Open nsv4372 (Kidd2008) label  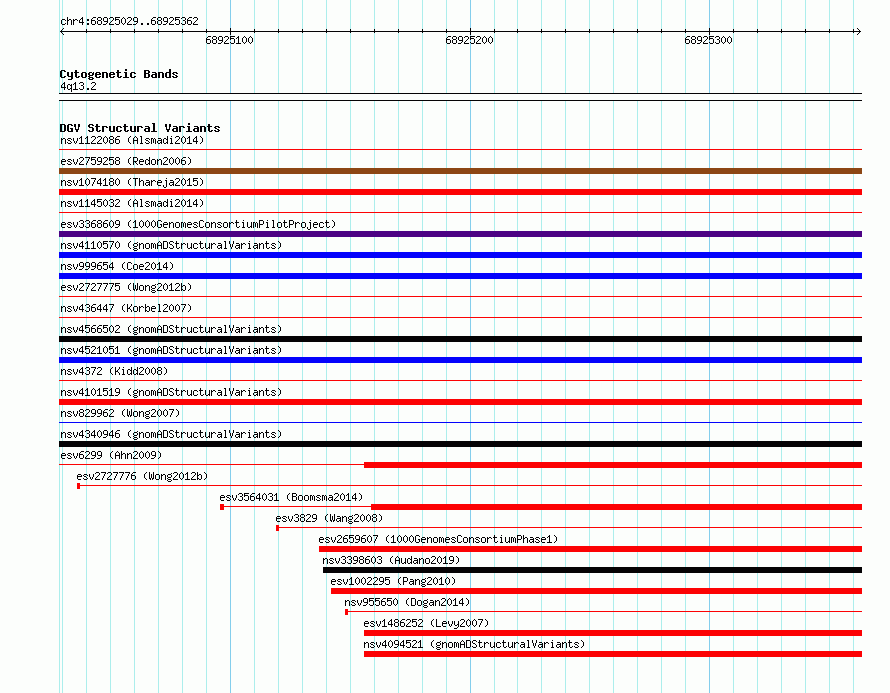pos(114,371)
